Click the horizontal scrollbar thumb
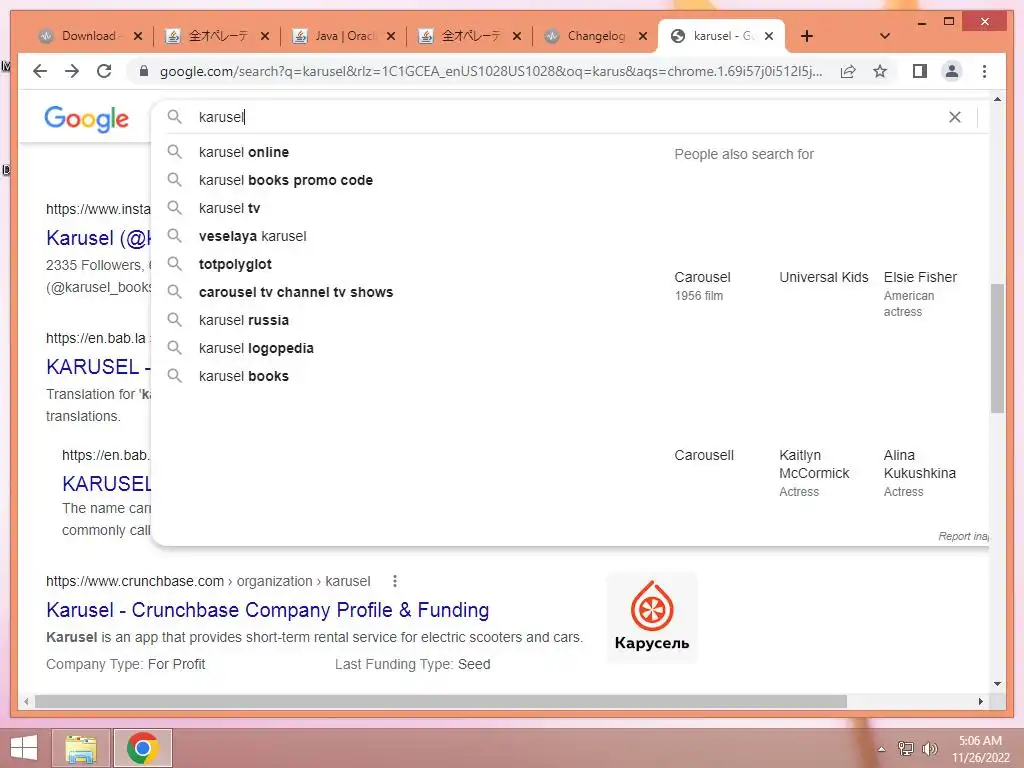Viewport: 1024px width, 768px height. 441,701
